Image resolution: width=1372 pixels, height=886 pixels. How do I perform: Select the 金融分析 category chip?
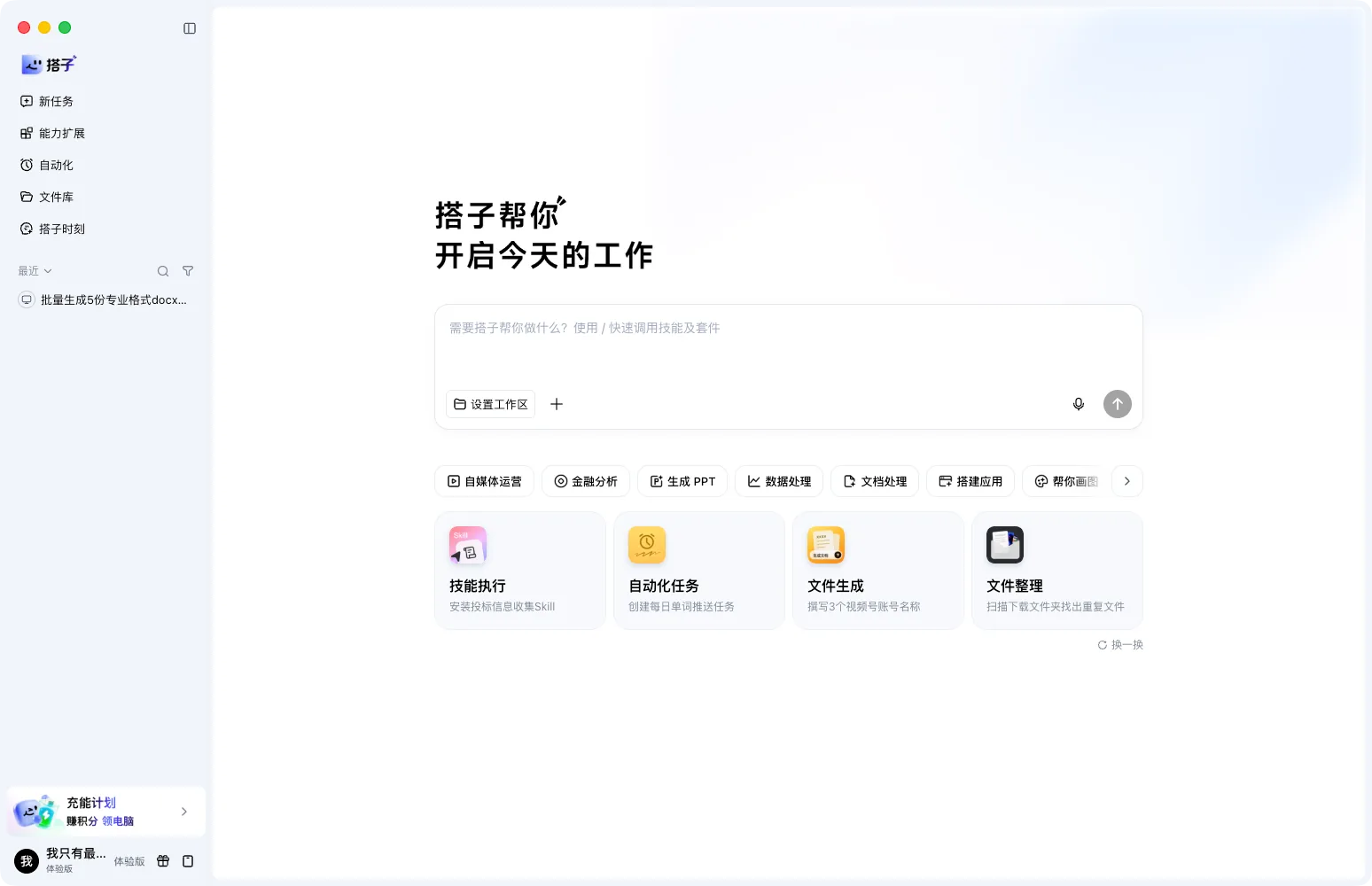(x=586, y=481)
